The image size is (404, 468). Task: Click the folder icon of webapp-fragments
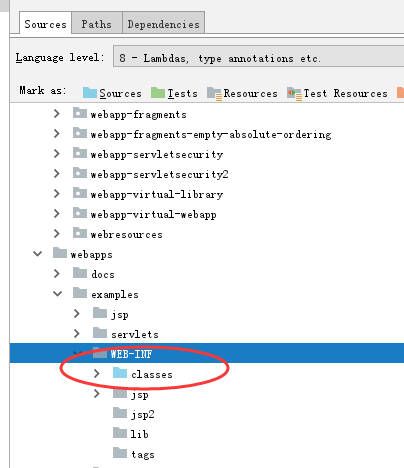80,113
